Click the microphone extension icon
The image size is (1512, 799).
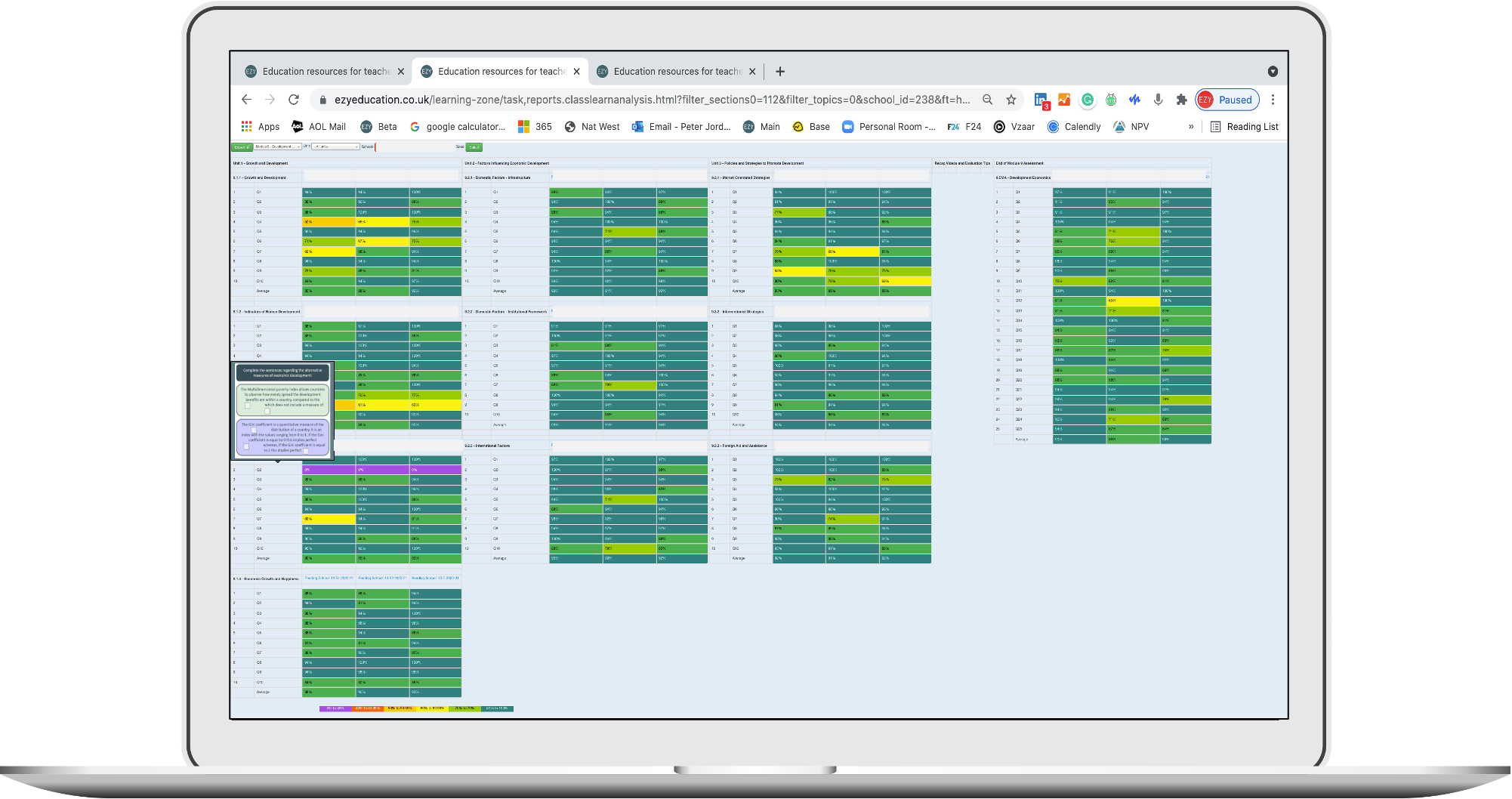click(1158, 100)
